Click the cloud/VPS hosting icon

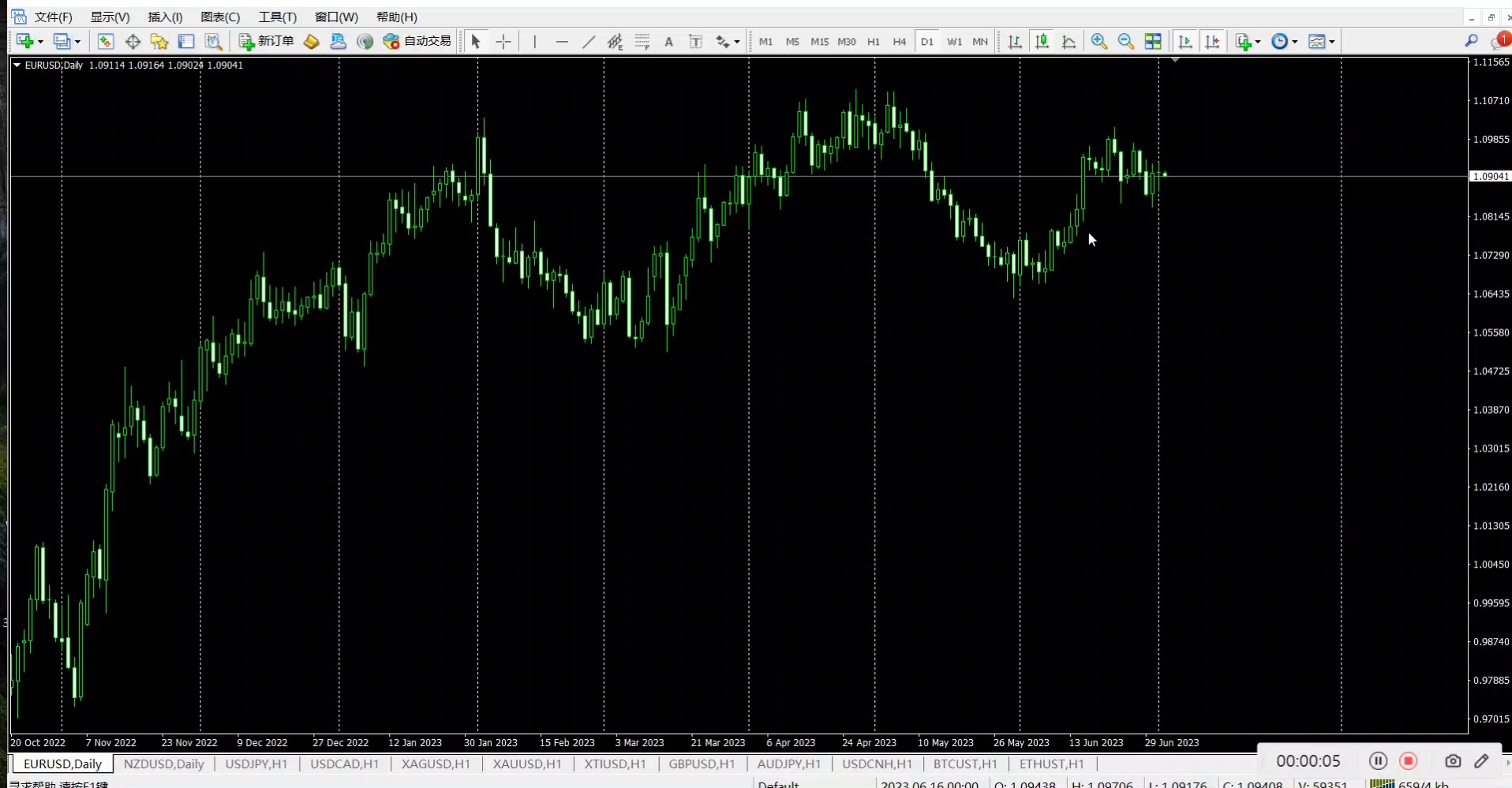(x=338, y=41)
